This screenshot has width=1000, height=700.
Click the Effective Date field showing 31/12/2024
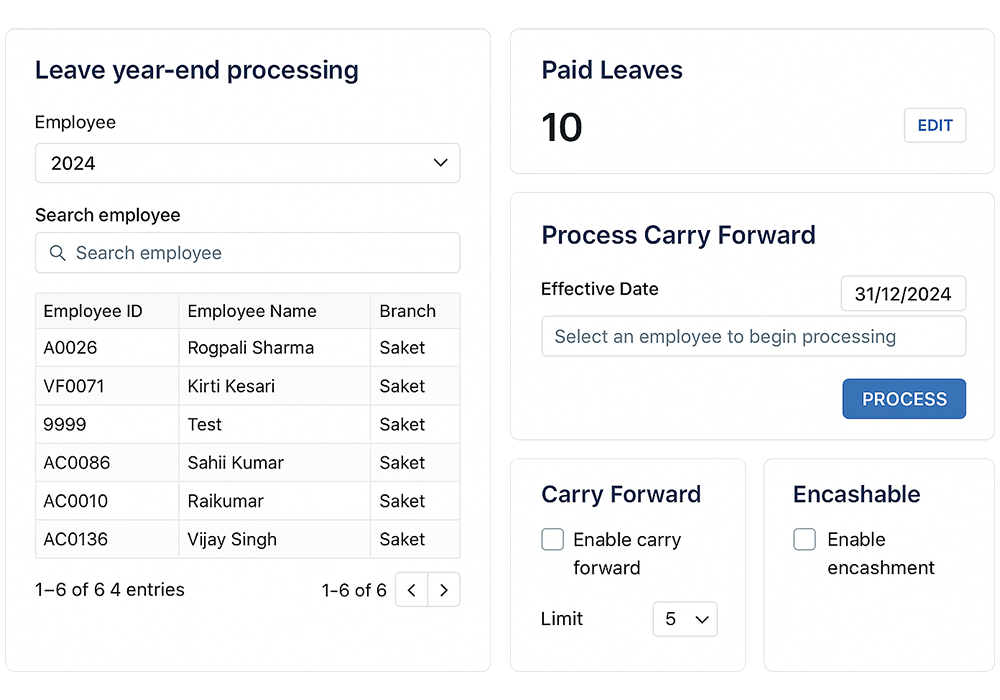[903, 294]
